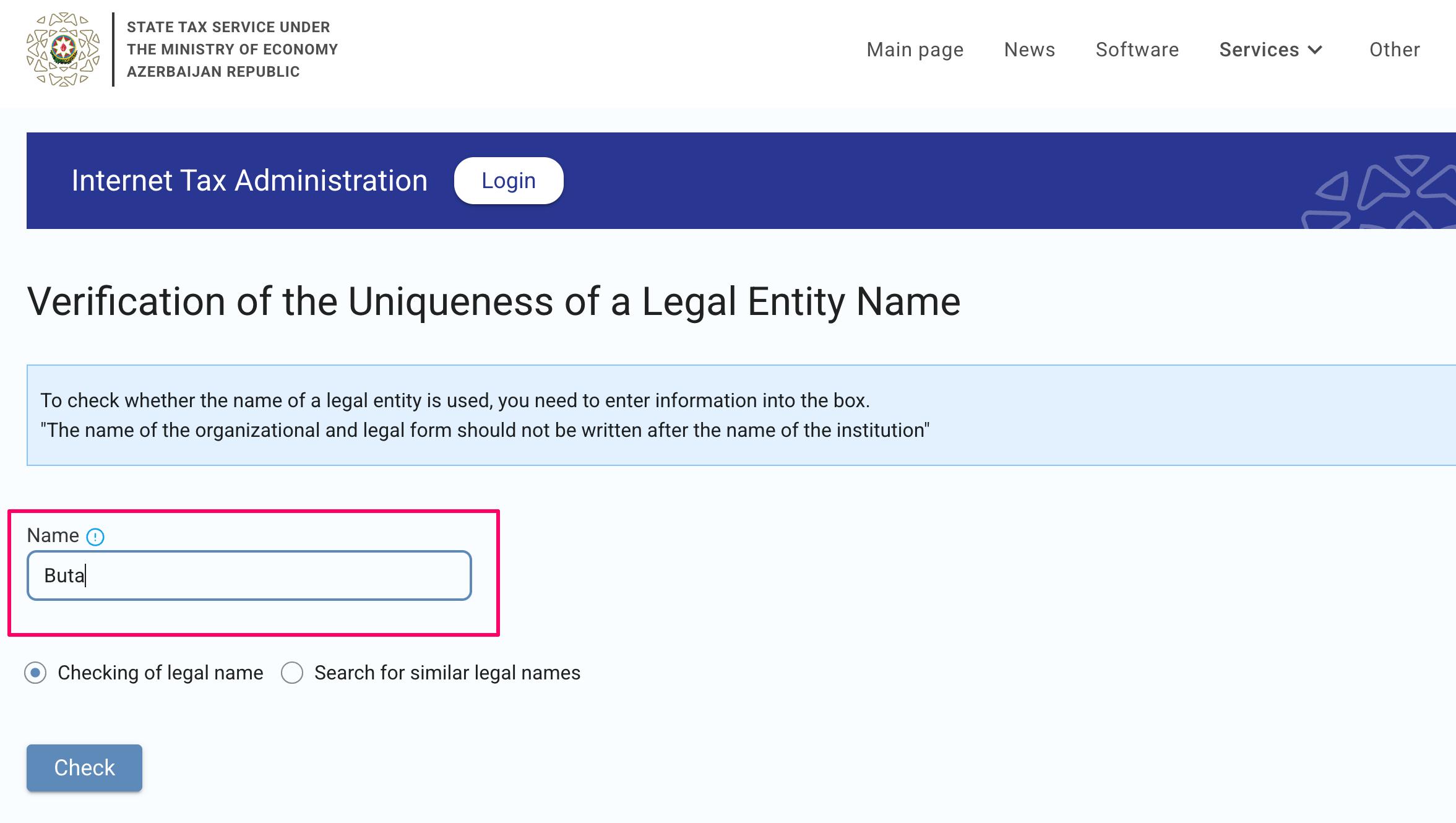Open the Other menu item

click(1394, 50)
